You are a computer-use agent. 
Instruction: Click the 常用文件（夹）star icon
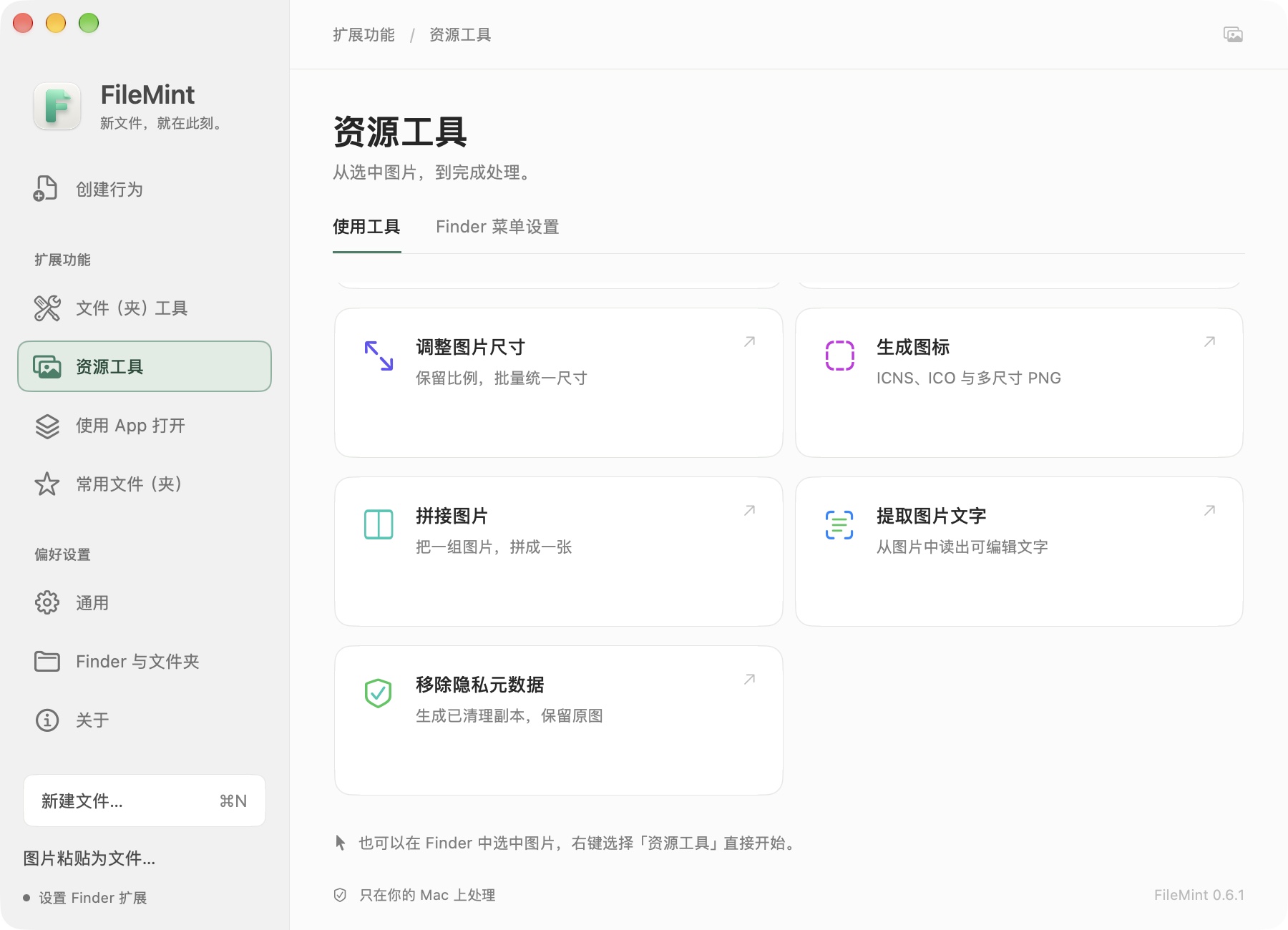coord(47,484)
